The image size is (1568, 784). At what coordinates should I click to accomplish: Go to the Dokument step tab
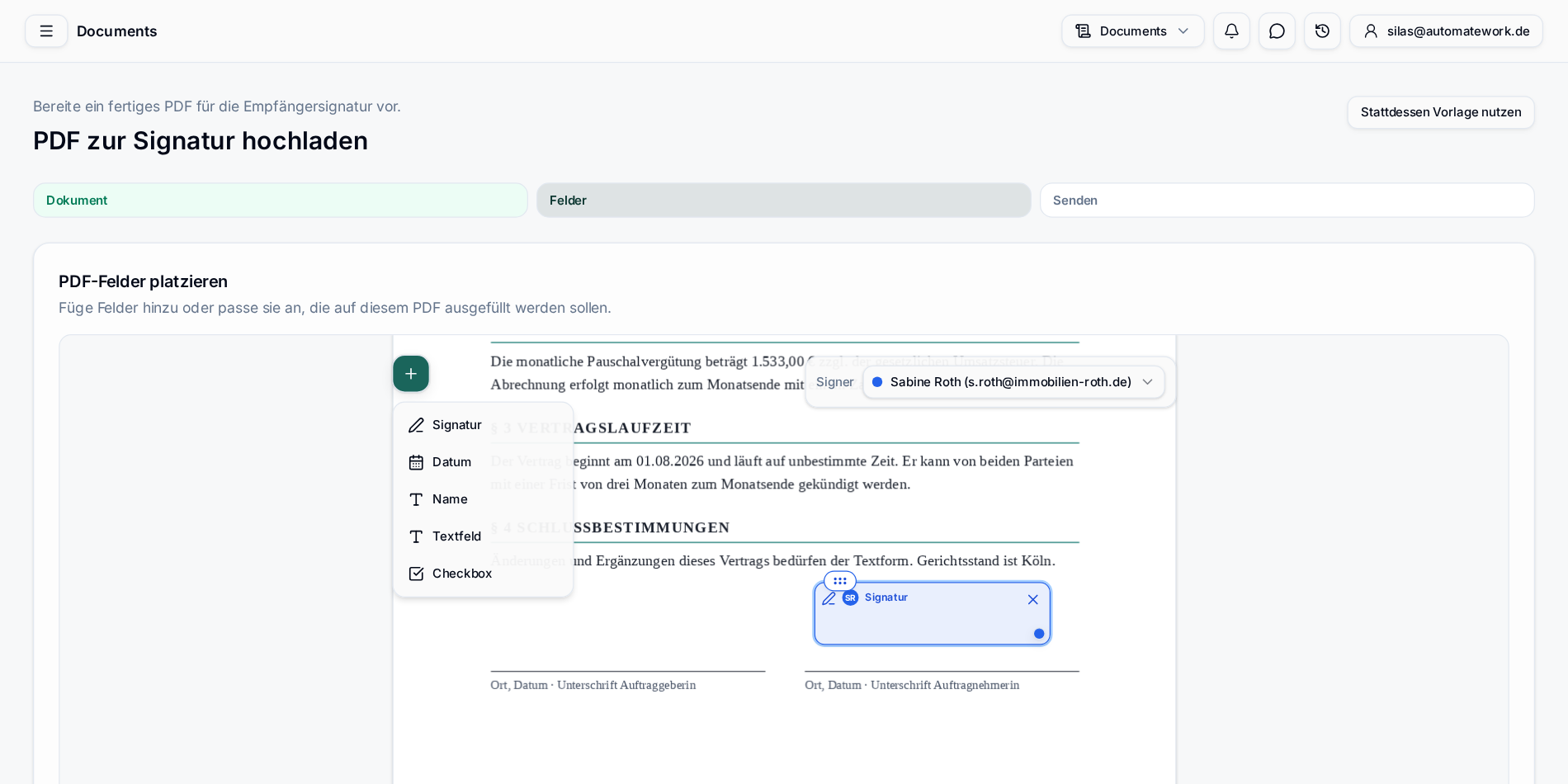click(281, 201)
